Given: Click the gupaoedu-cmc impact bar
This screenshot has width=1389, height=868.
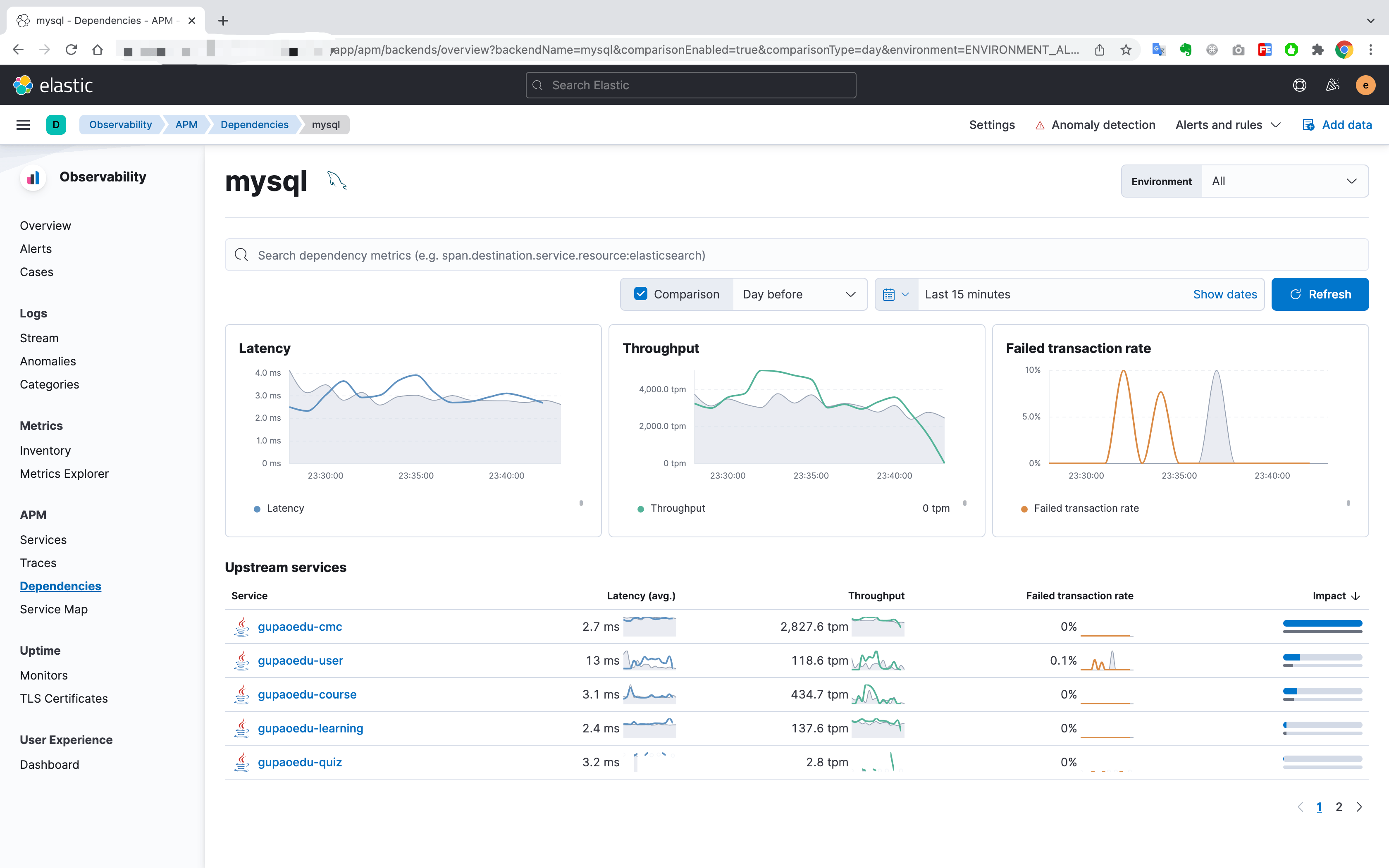Looking at the screenshot, I should [1322, 626].
